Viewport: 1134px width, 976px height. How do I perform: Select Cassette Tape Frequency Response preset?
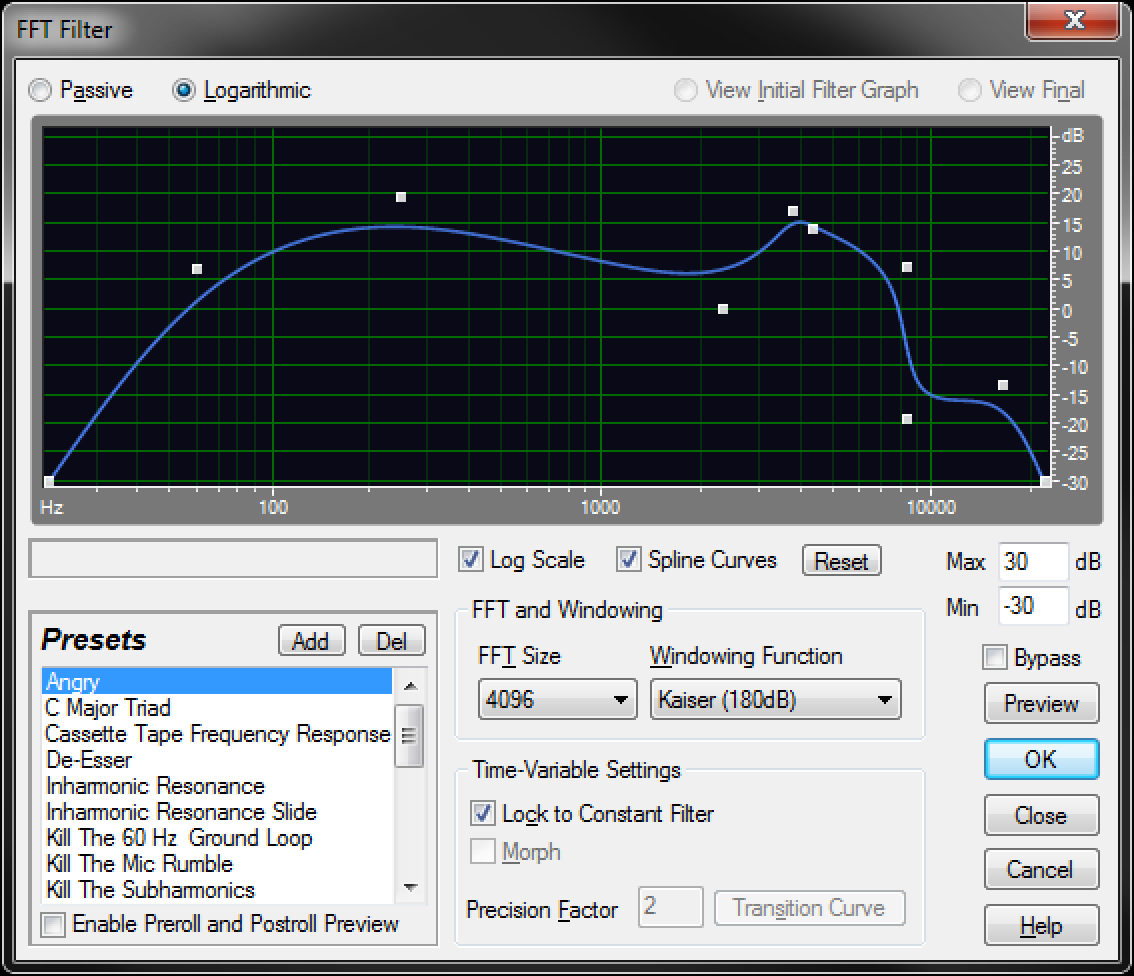(x=217, y=733)
